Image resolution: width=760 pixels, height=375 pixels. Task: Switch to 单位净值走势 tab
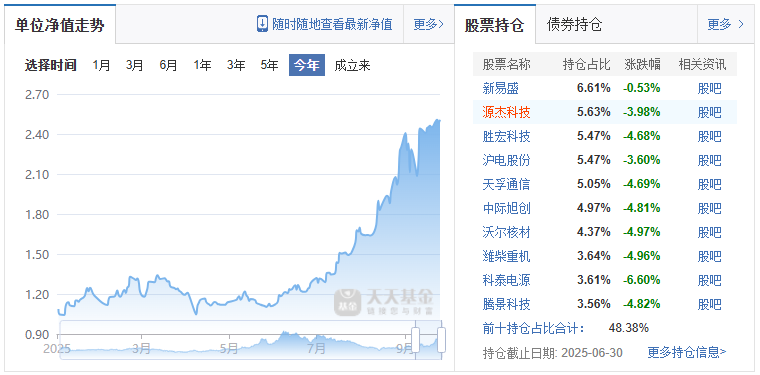coord(60,25)
